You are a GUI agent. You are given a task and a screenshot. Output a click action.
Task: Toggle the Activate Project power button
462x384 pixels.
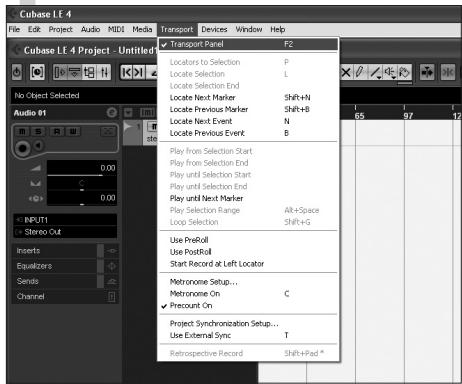click(x=17, y=72)
